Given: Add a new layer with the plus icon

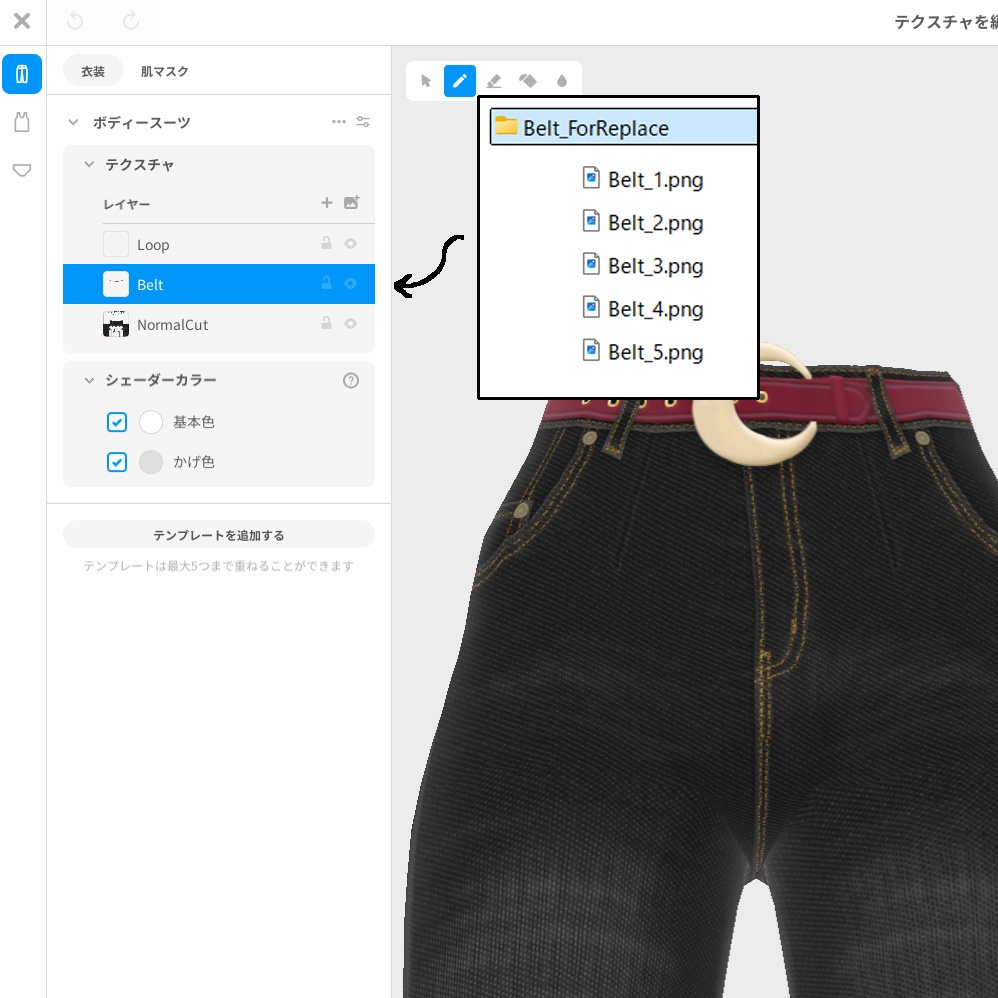Looking at the screenshot, I should pyautogui.click(x=327, y=203).
